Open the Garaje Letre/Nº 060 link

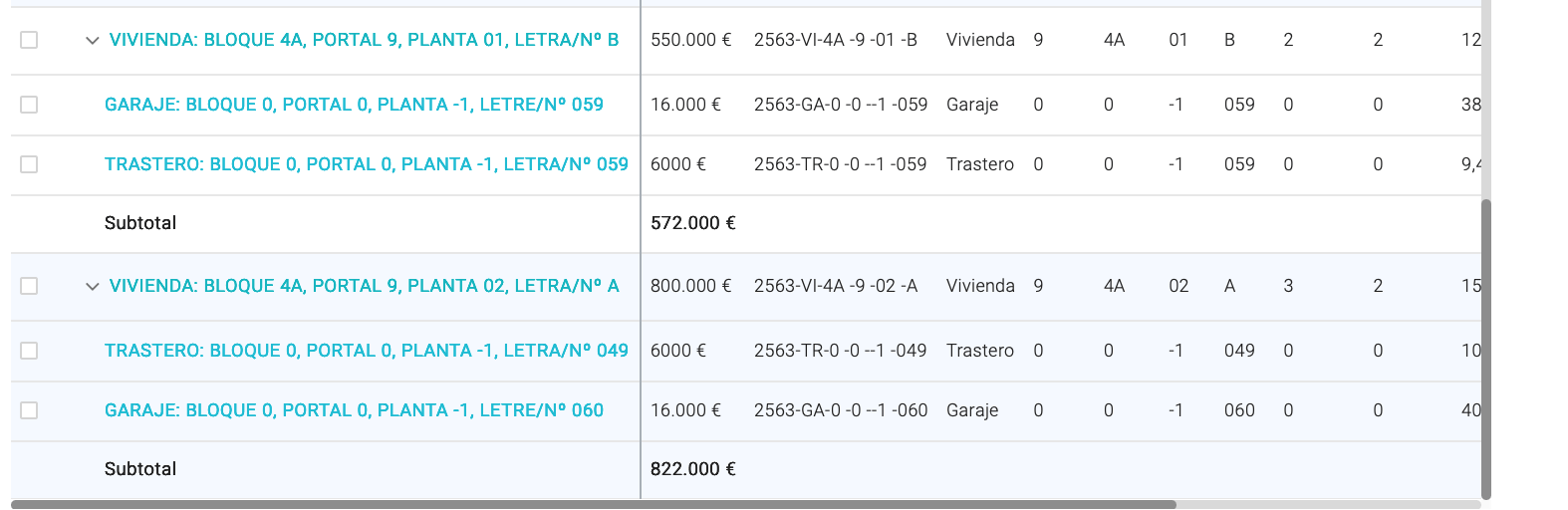coord(354,410)
